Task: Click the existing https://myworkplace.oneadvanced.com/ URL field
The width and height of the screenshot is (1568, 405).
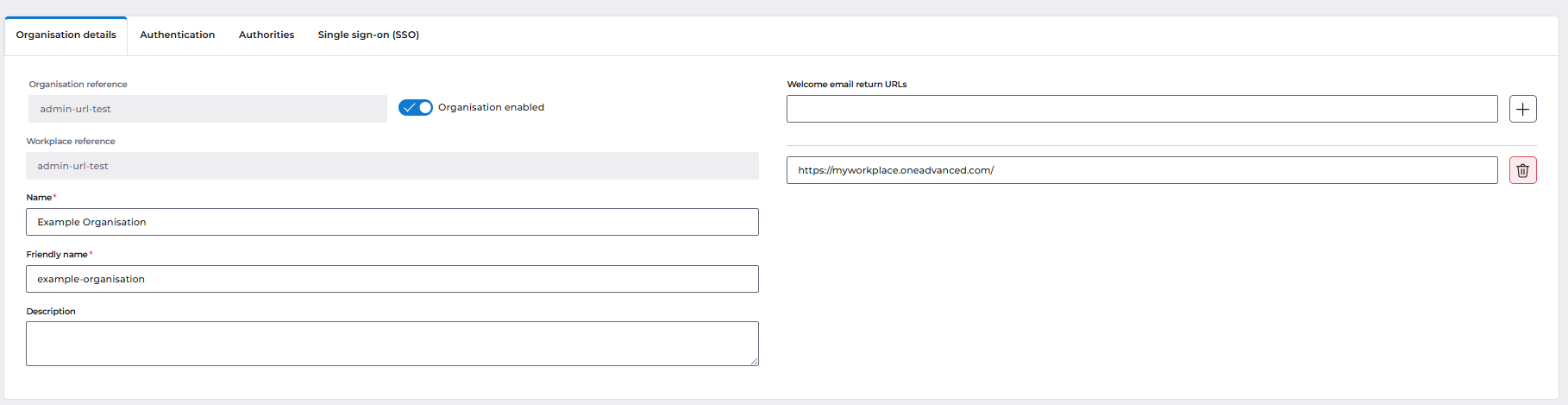Action: click(x=1142, y=170)
